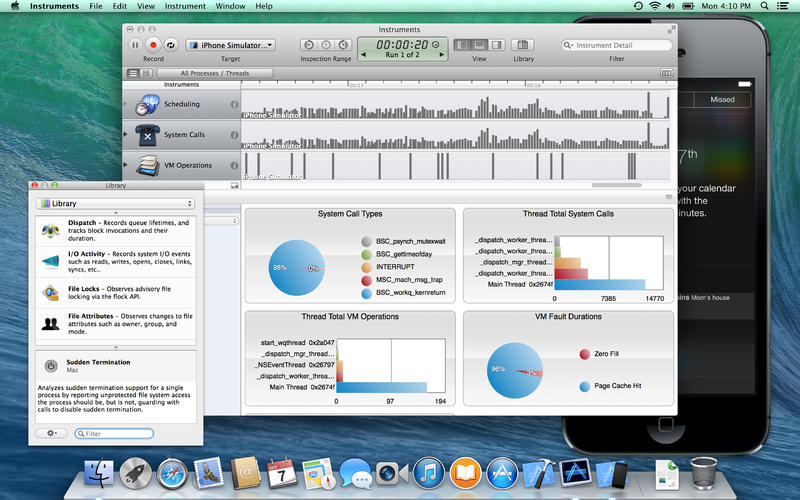Open the Library gear action menu
This screenshot has height=500, width=800.
(x=52, y=433)
